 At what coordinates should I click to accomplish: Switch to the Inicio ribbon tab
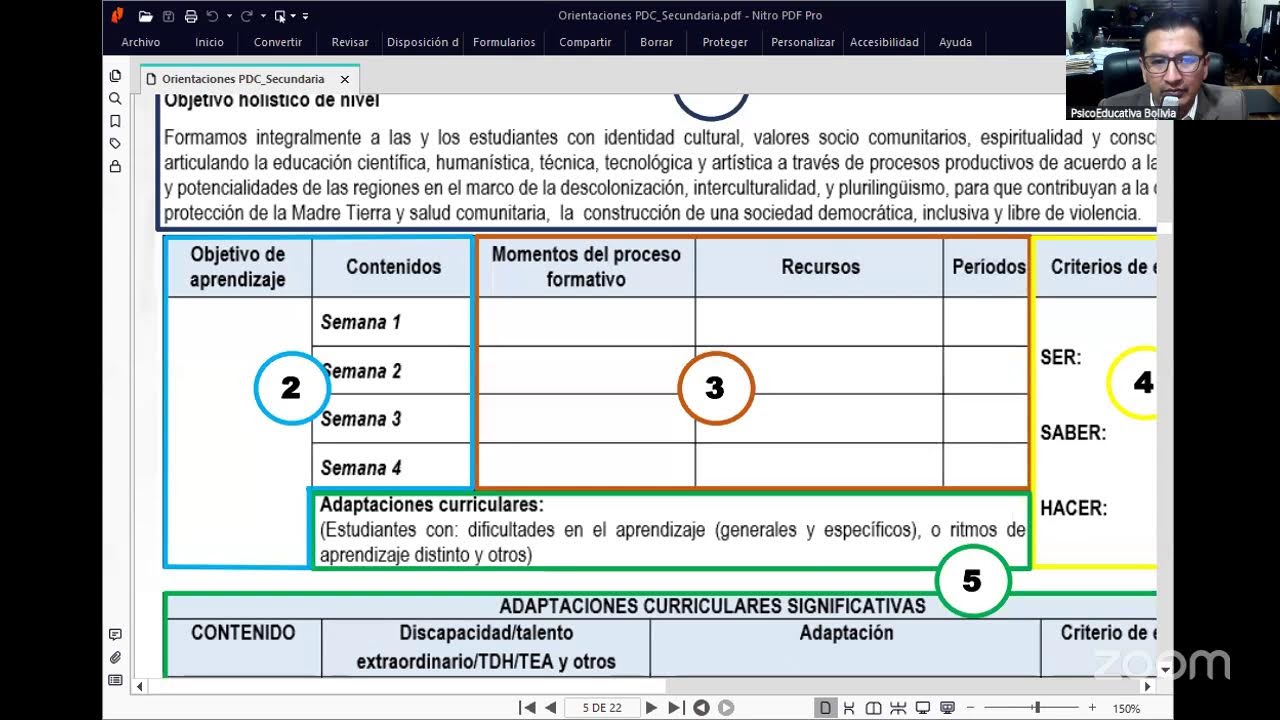(x=209, y=42)
